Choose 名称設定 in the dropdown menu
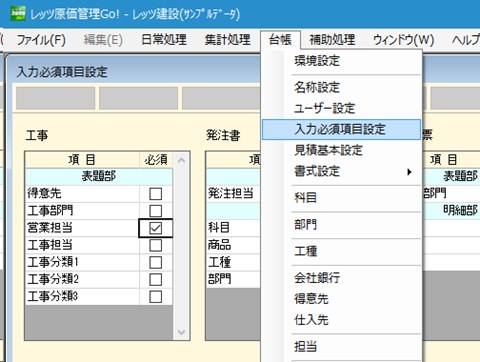Screen dimensions: 480x362 pos(317,88)
